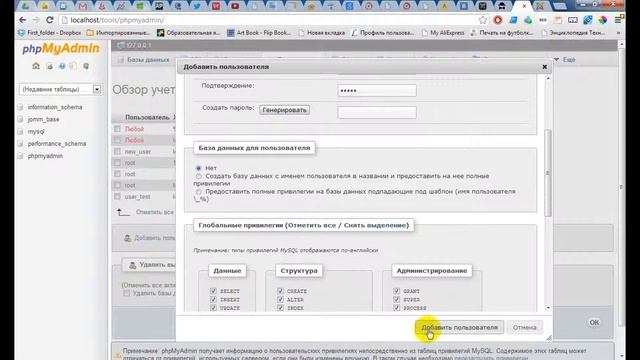The height and width of the screenshot is (360, 640).
Task: Click the dialog scrollbar up arrow
Action: point(548,78)
